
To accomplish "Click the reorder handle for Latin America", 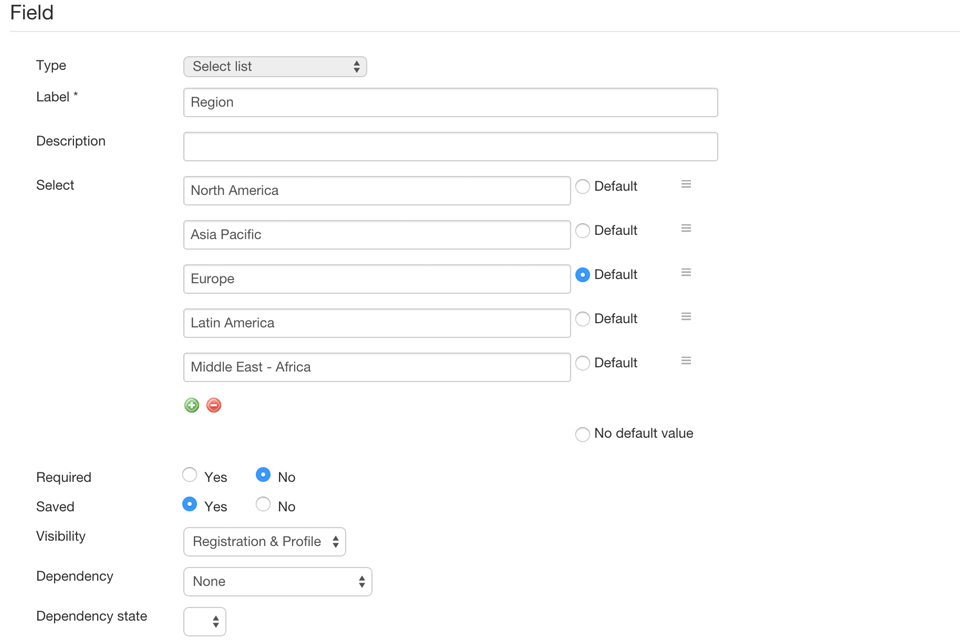I will pyautogui.click(x=686, y=317).
